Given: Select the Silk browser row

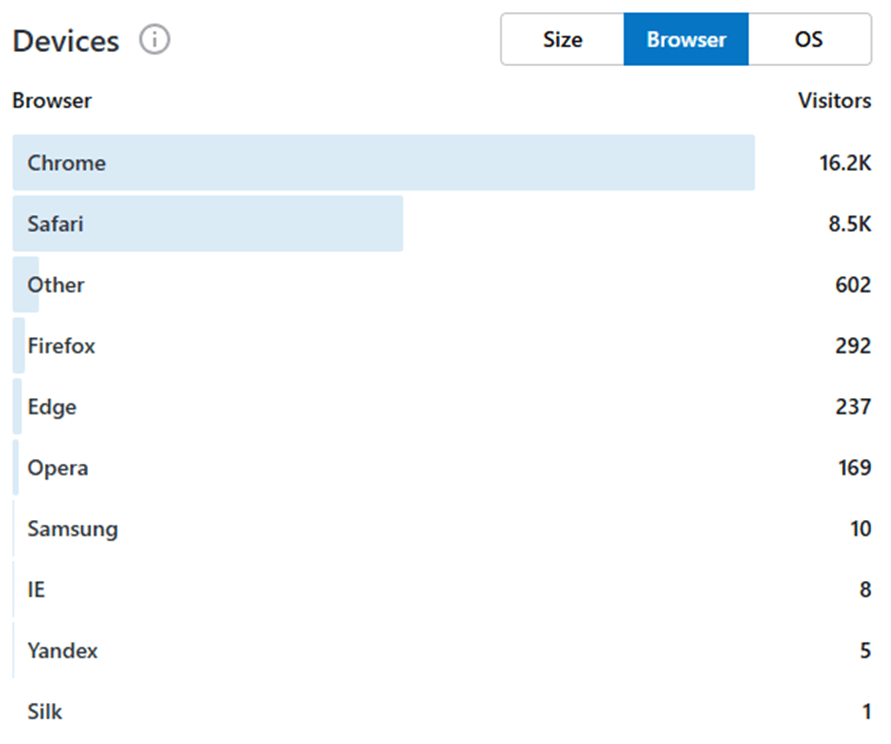Looking at the screenshot, I should pyautogui.click(x=45, y=712).
